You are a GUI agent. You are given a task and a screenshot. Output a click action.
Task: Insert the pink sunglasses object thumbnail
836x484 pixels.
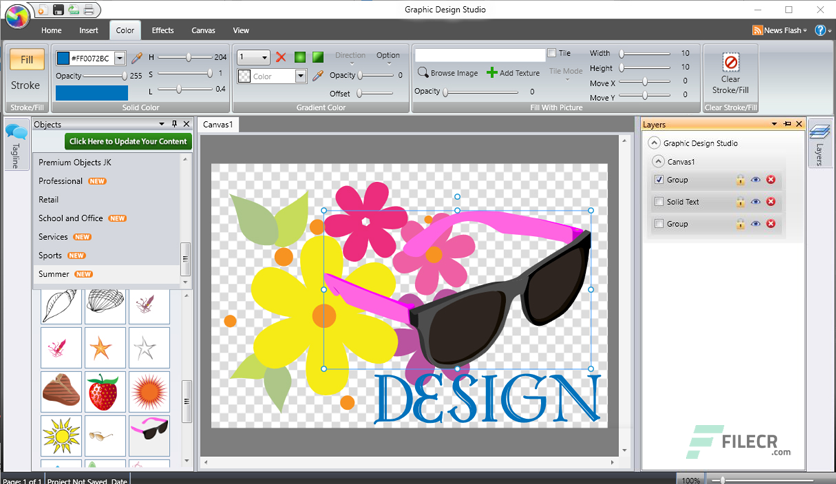[x=149, y=435]
